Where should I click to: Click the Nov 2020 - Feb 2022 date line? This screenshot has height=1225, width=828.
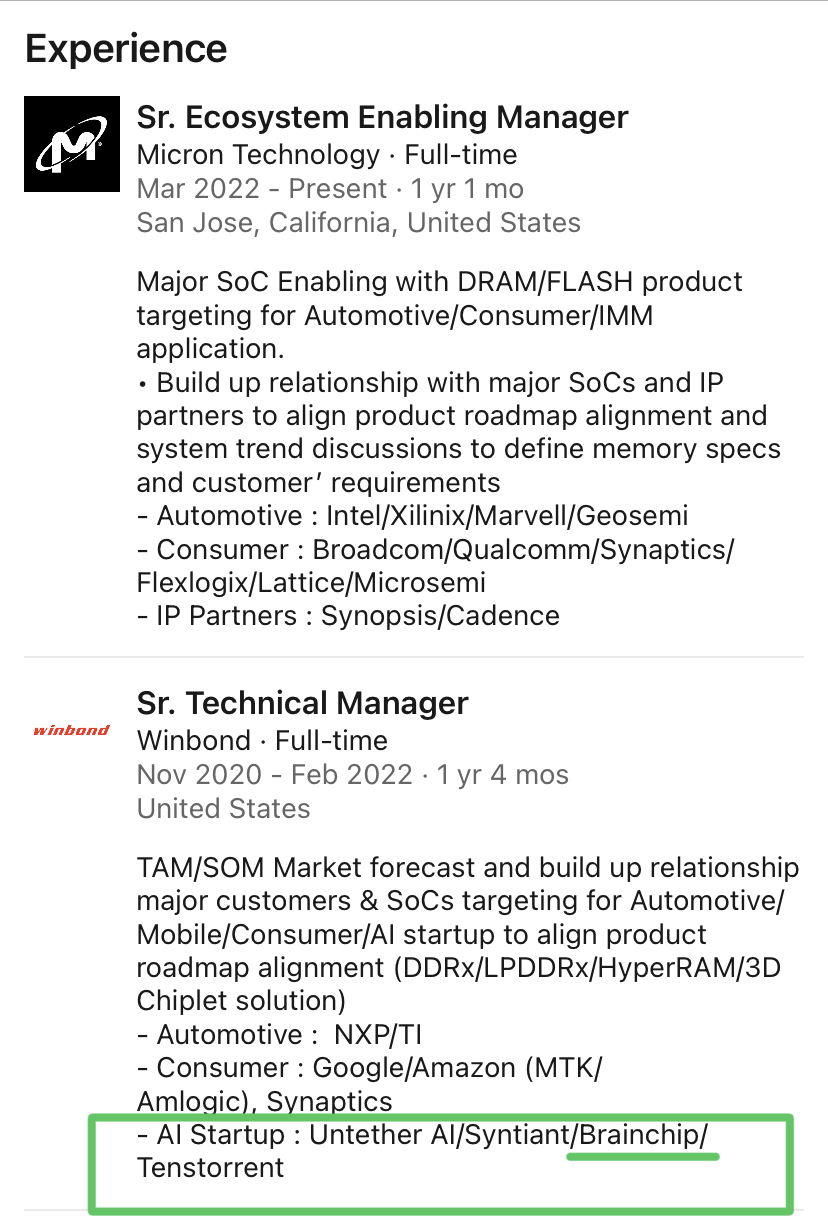point(353,775)
